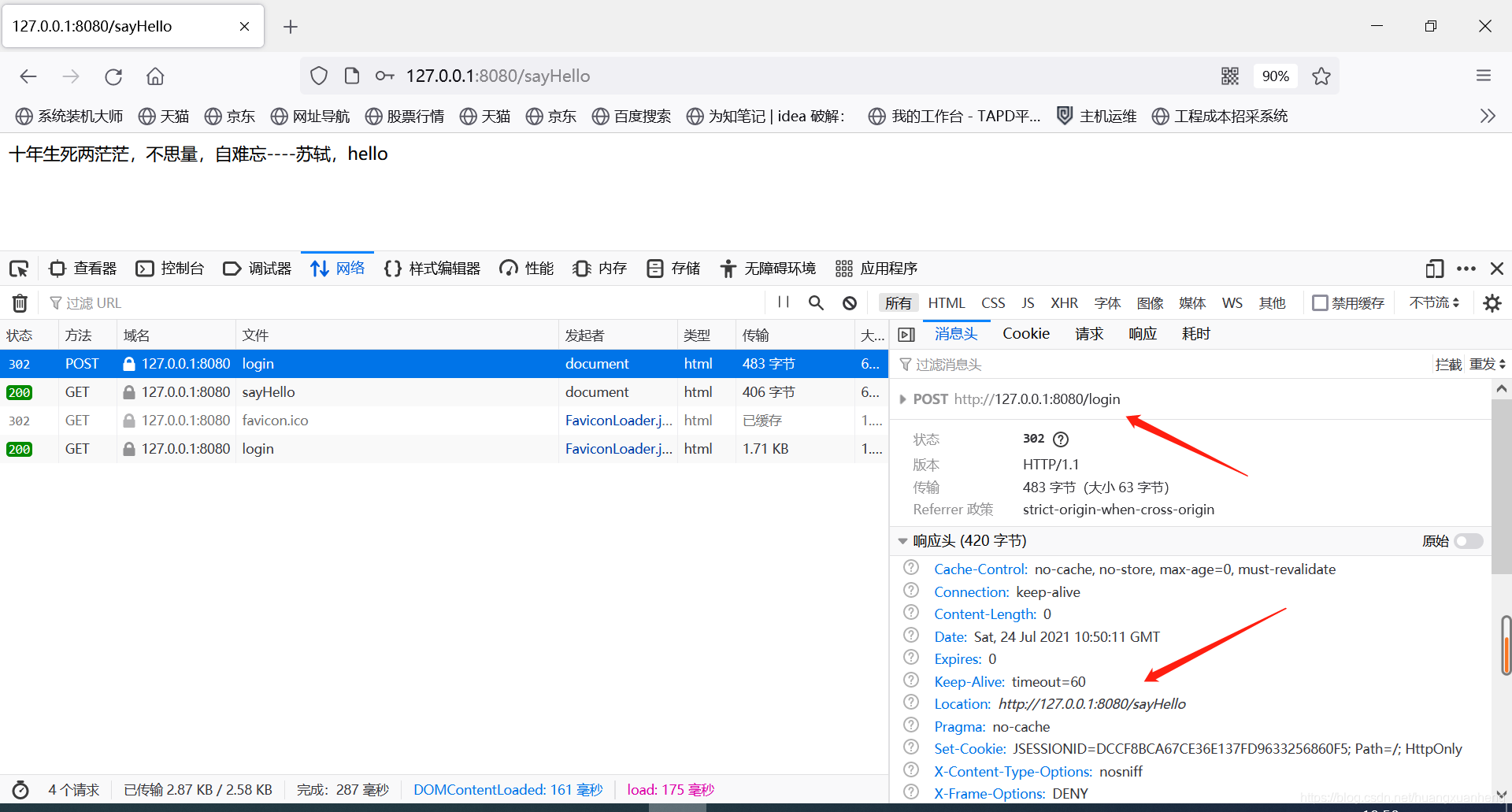Image resolution: width=1512 pixels, height=812 pixels.
Task: Filter requests by HTML
Action: 946,303
